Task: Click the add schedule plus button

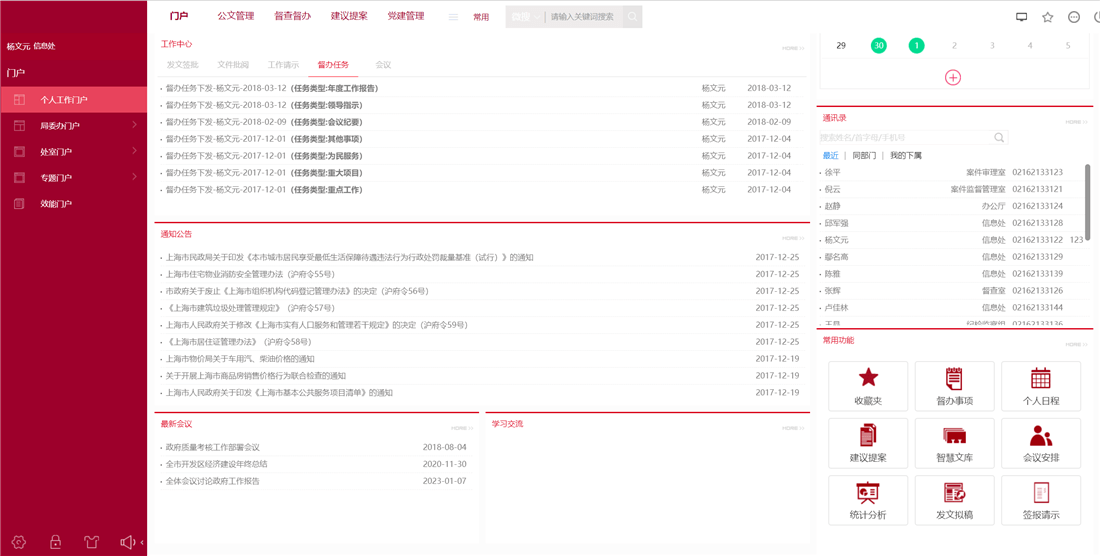Action: (x=953, y=77)
